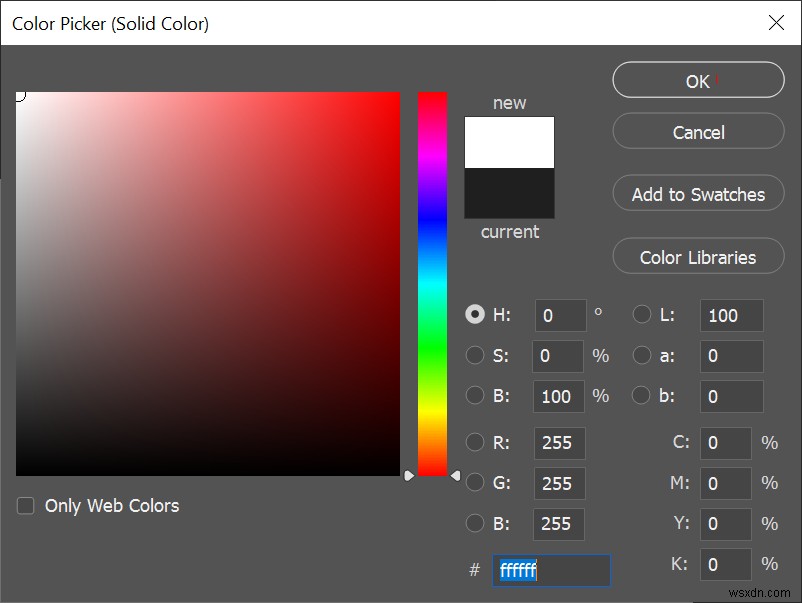Image resolution: width=802 pixels, height=603 pixels.
Task: Select the Saturation radio button
Action: (x=476, y=355)
